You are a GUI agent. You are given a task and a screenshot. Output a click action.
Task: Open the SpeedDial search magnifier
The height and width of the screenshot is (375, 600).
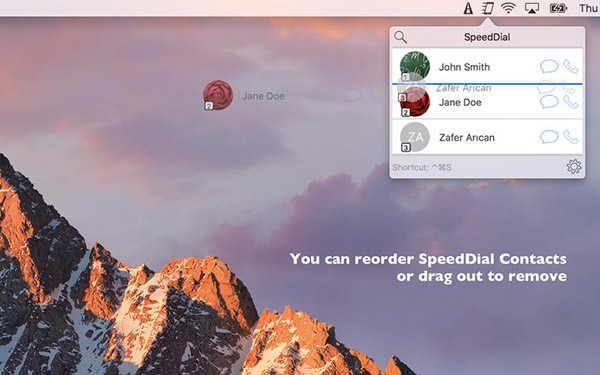click(400, 37)
